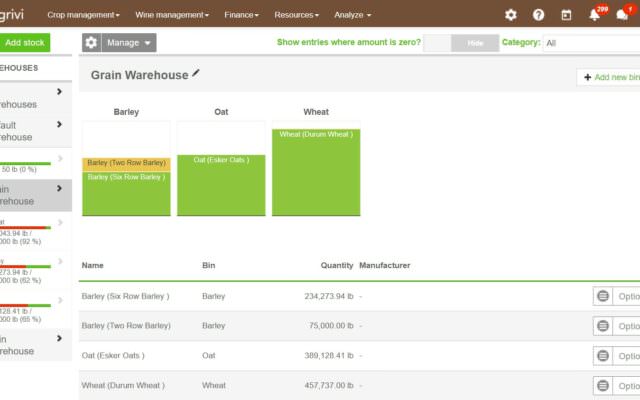Expand the first sidebar item chevron under Warehouses heading
Viewport: 640px width, 400px height.
point(59,91)
